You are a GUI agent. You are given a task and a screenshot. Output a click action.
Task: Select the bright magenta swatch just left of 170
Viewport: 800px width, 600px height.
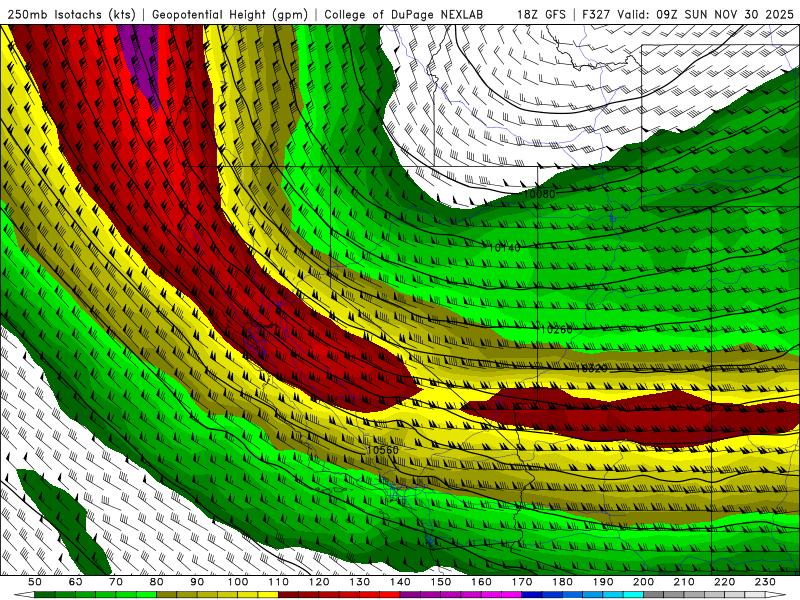tap(511, 595)
